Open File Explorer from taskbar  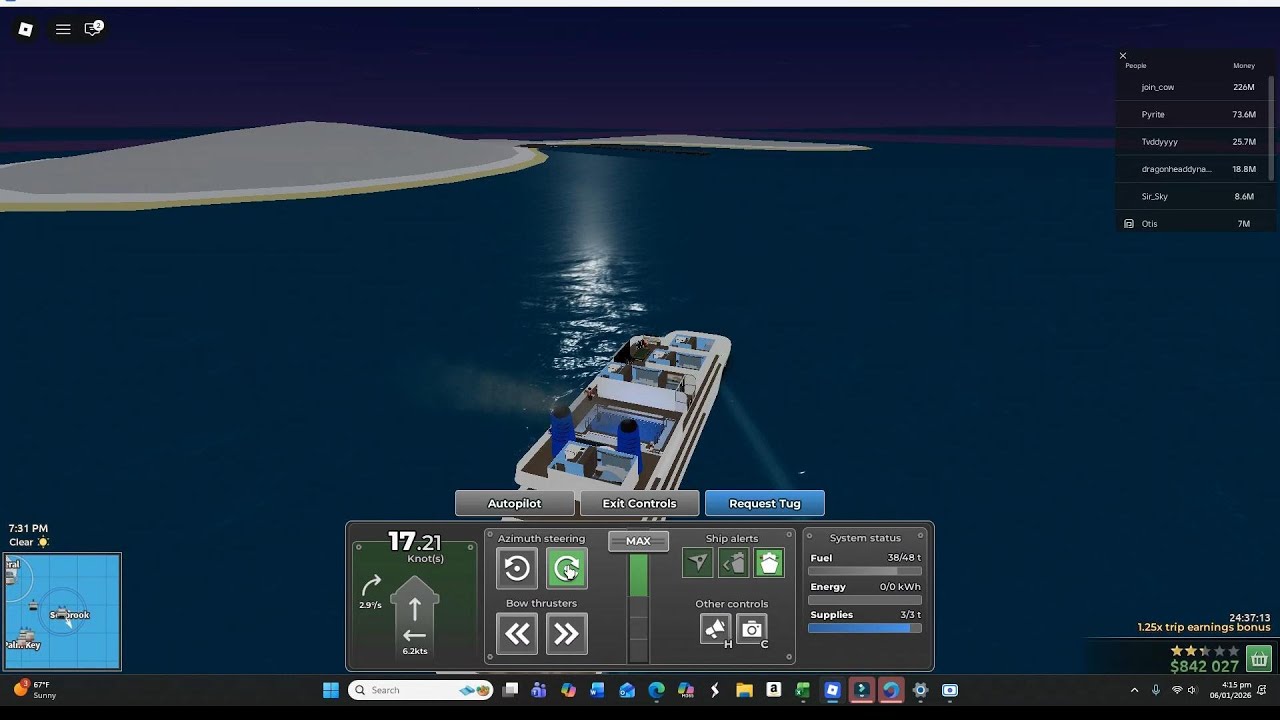(x=744, y=690)
